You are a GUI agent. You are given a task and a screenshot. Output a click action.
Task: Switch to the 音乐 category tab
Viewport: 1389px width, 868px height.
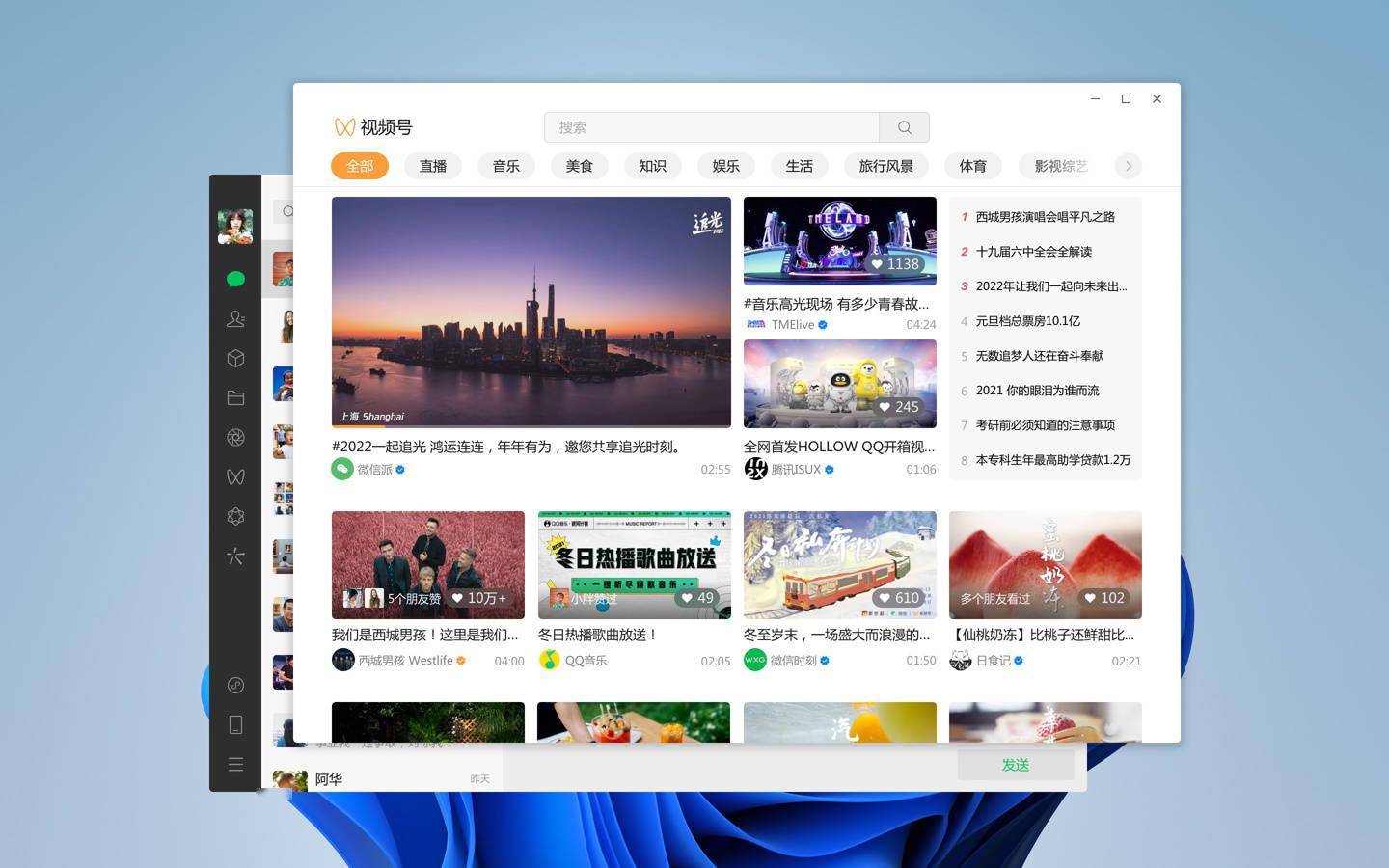click(x=505, y=166)
